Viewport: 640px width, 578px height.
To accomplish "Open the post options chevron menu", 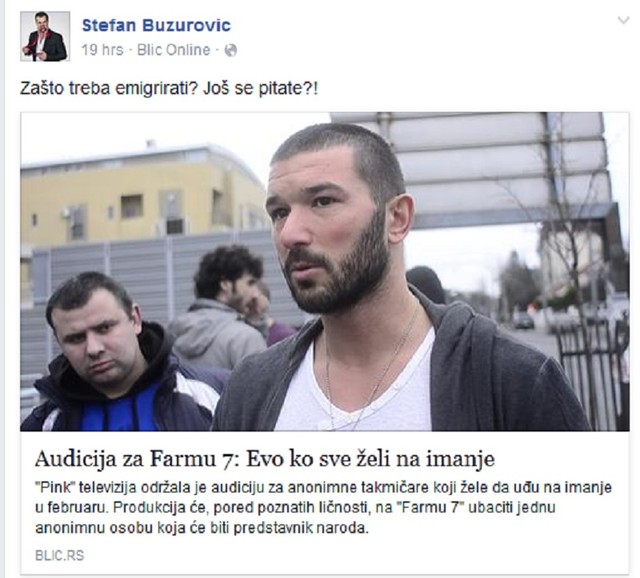I will click(x=623, y=20).
